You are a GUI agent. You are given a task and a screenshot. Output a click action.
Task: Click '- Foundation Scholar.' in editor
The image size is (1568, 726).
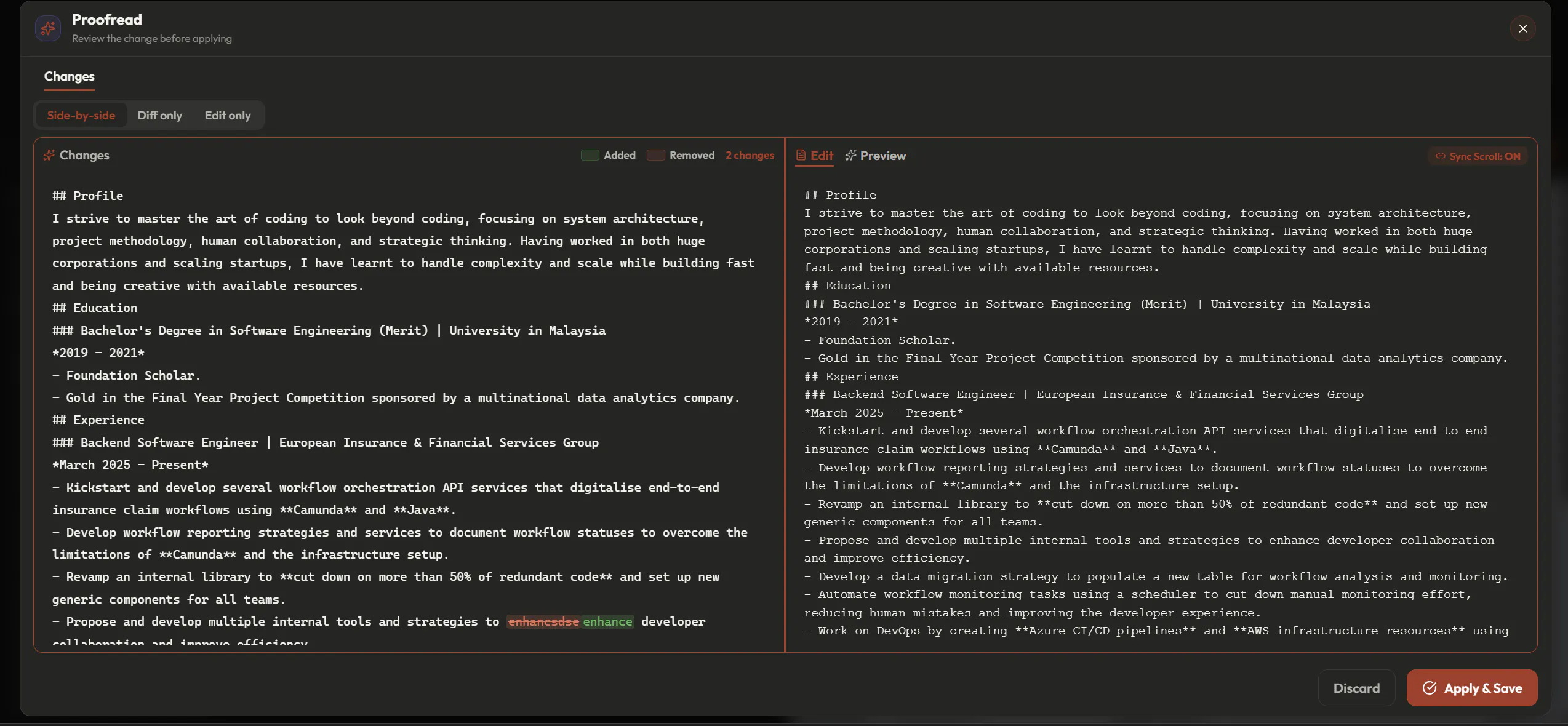pos(880,340)
